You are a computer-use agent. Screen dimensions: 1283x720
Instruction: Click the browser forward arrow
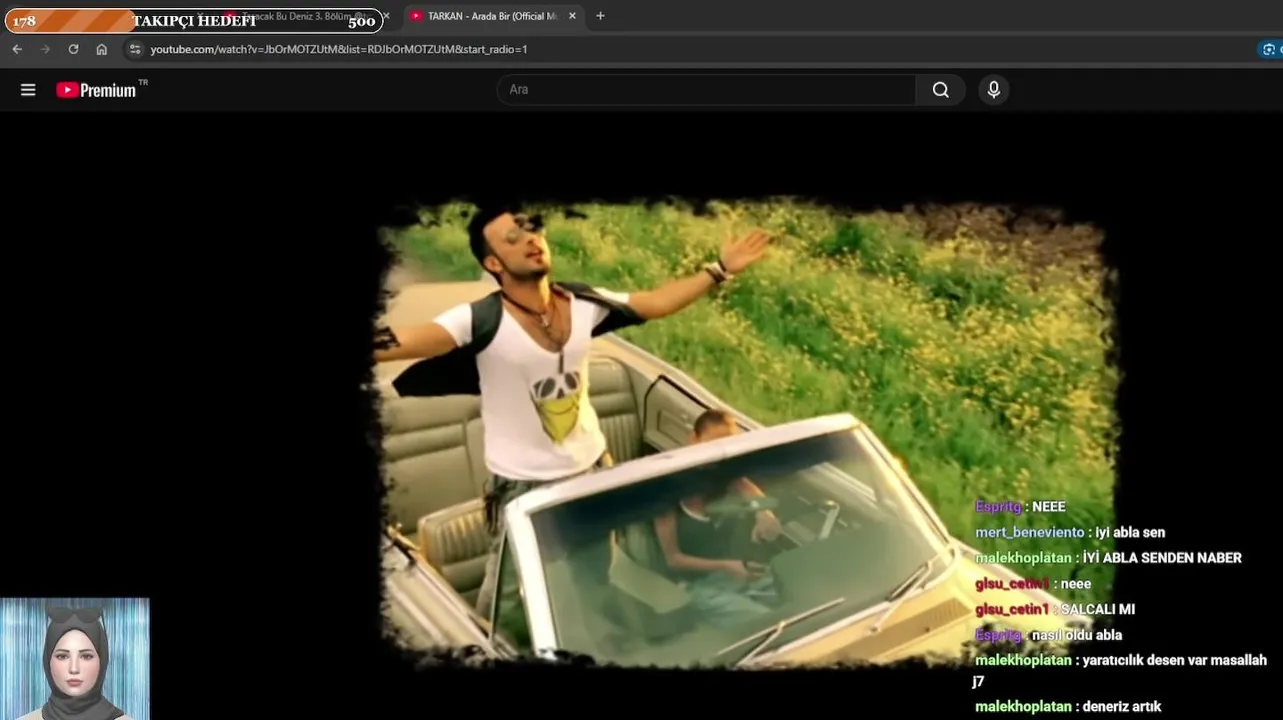click(x=45, y=49)
